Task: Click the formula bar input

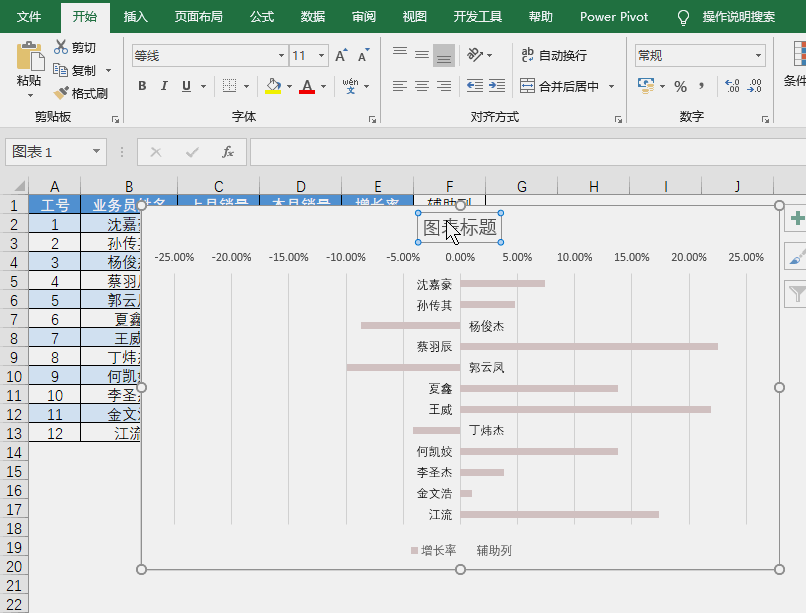Action: click(x=528, y=152)
